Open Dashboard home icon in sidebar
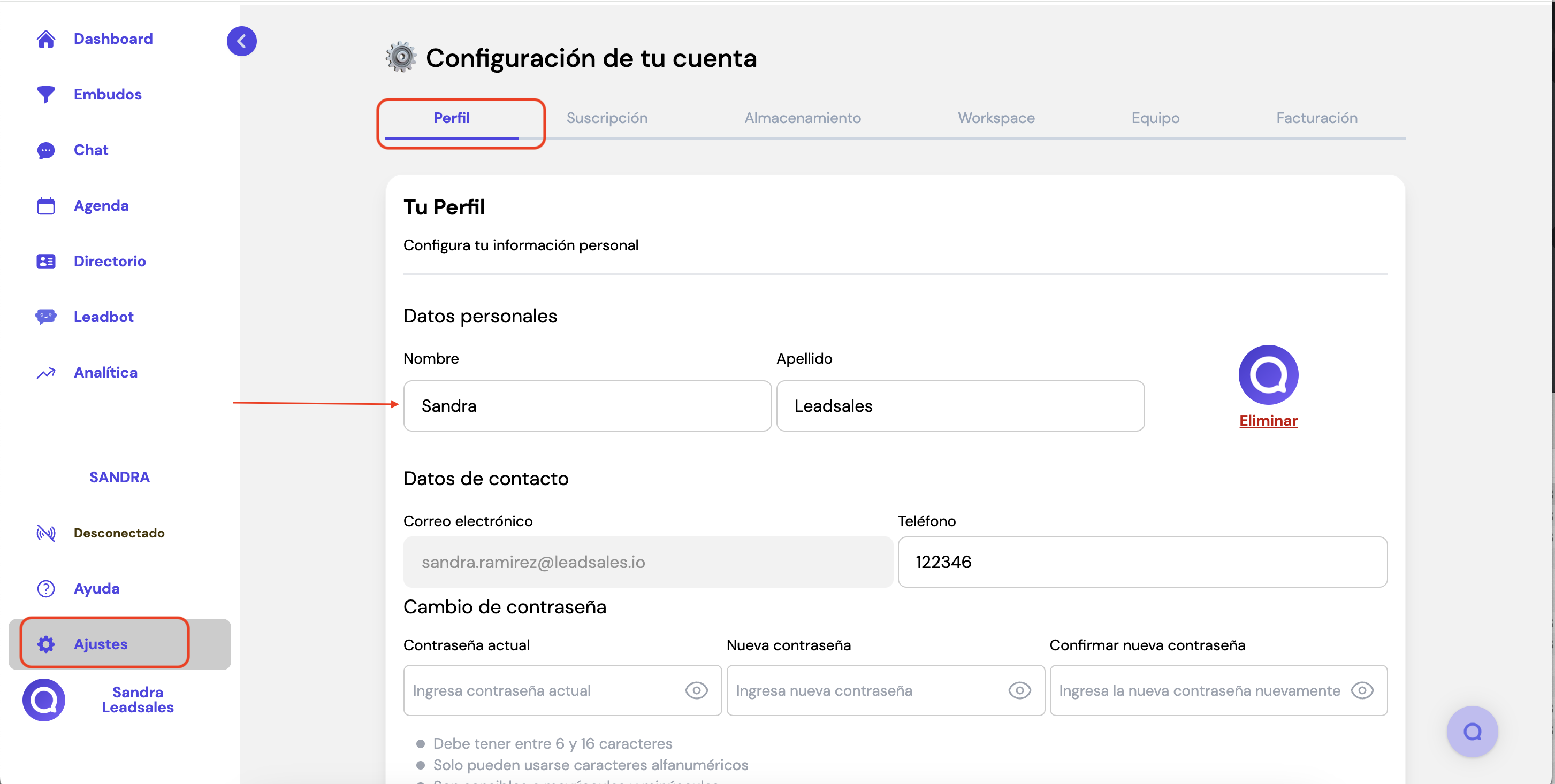1555x784 pixels. [46, 39]
